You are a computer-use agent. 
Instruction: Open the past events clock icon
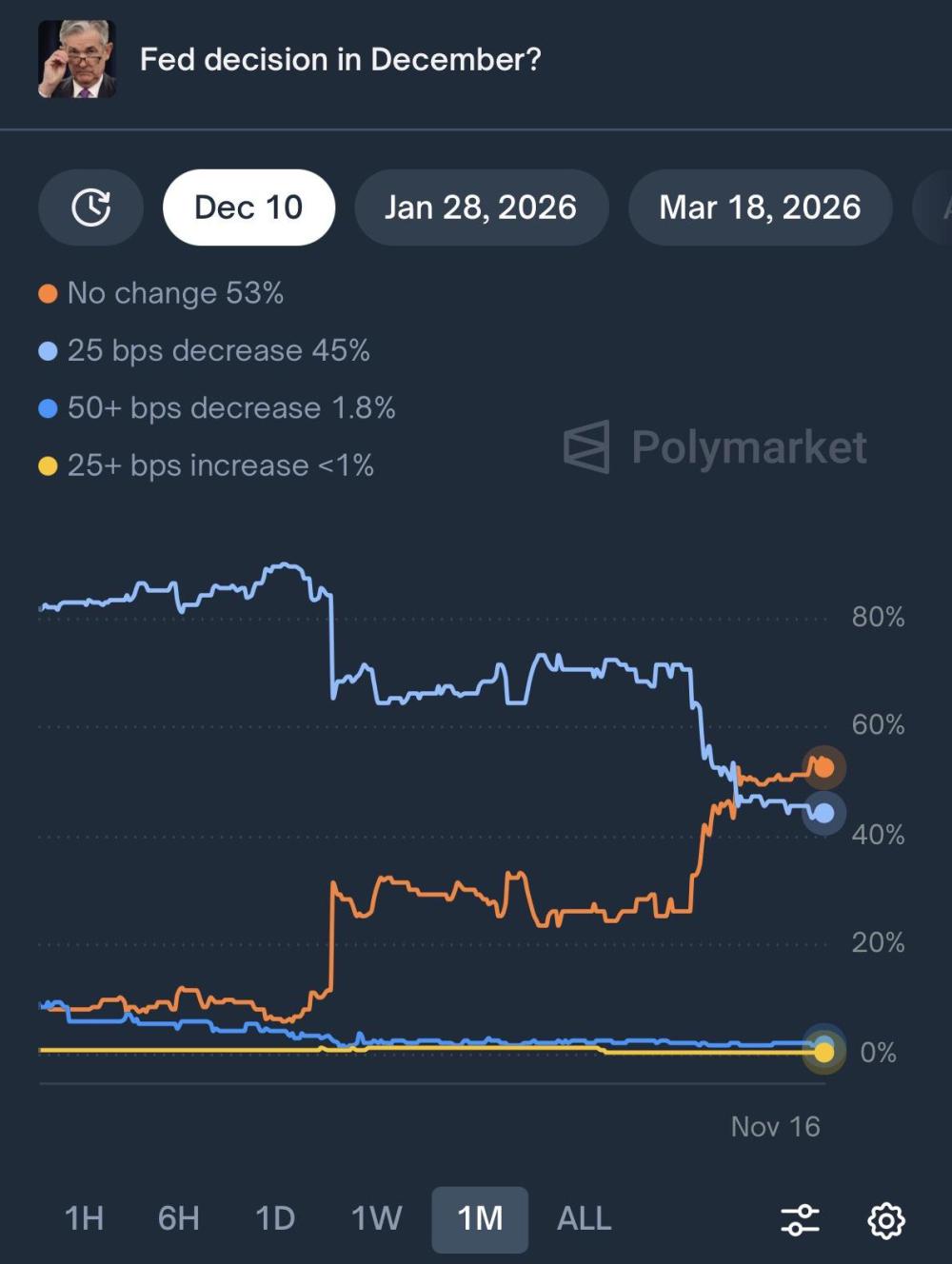(91, 207)
